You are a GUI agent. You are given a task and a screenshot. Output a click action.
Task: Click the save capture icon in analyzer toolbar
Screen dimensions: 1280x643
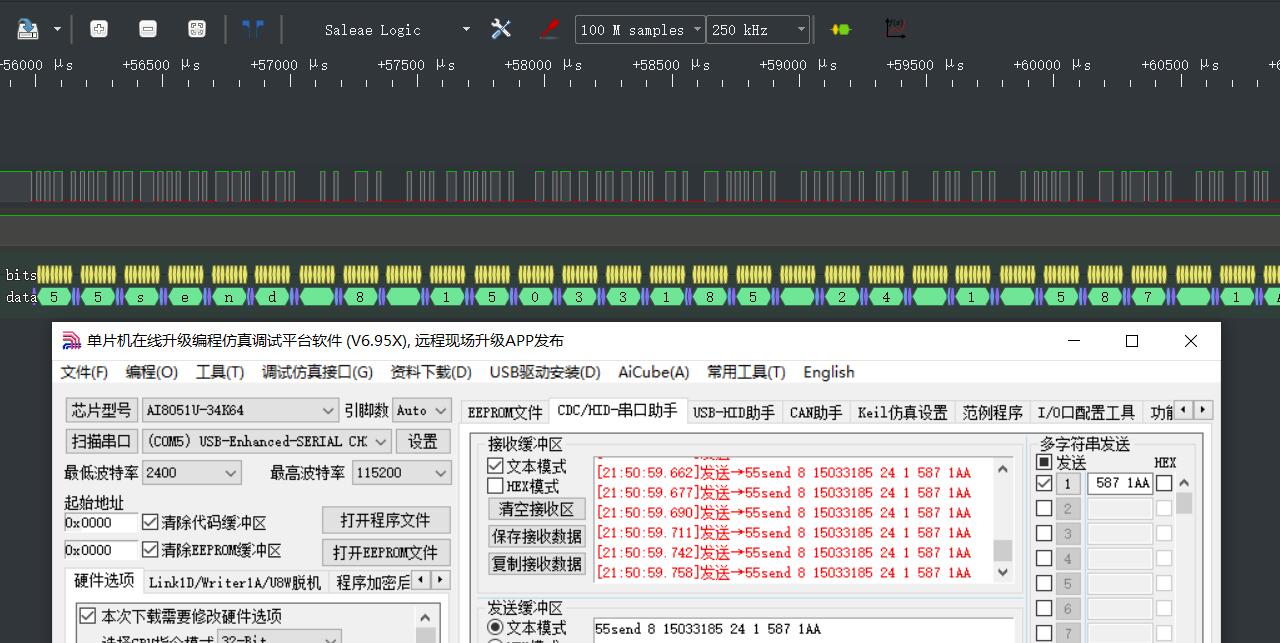pos(27,29)
